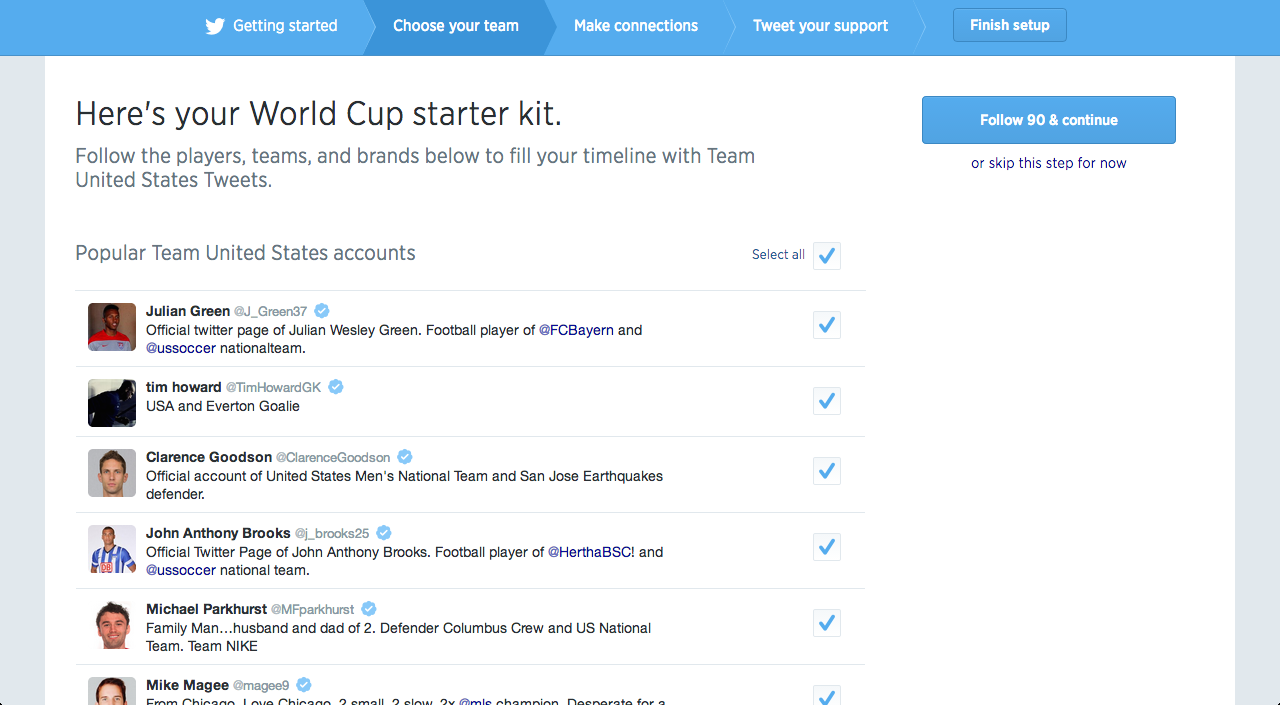
Task: Uncheck Tim Howard's follow checkbox
Action: [x=826, y=401]
